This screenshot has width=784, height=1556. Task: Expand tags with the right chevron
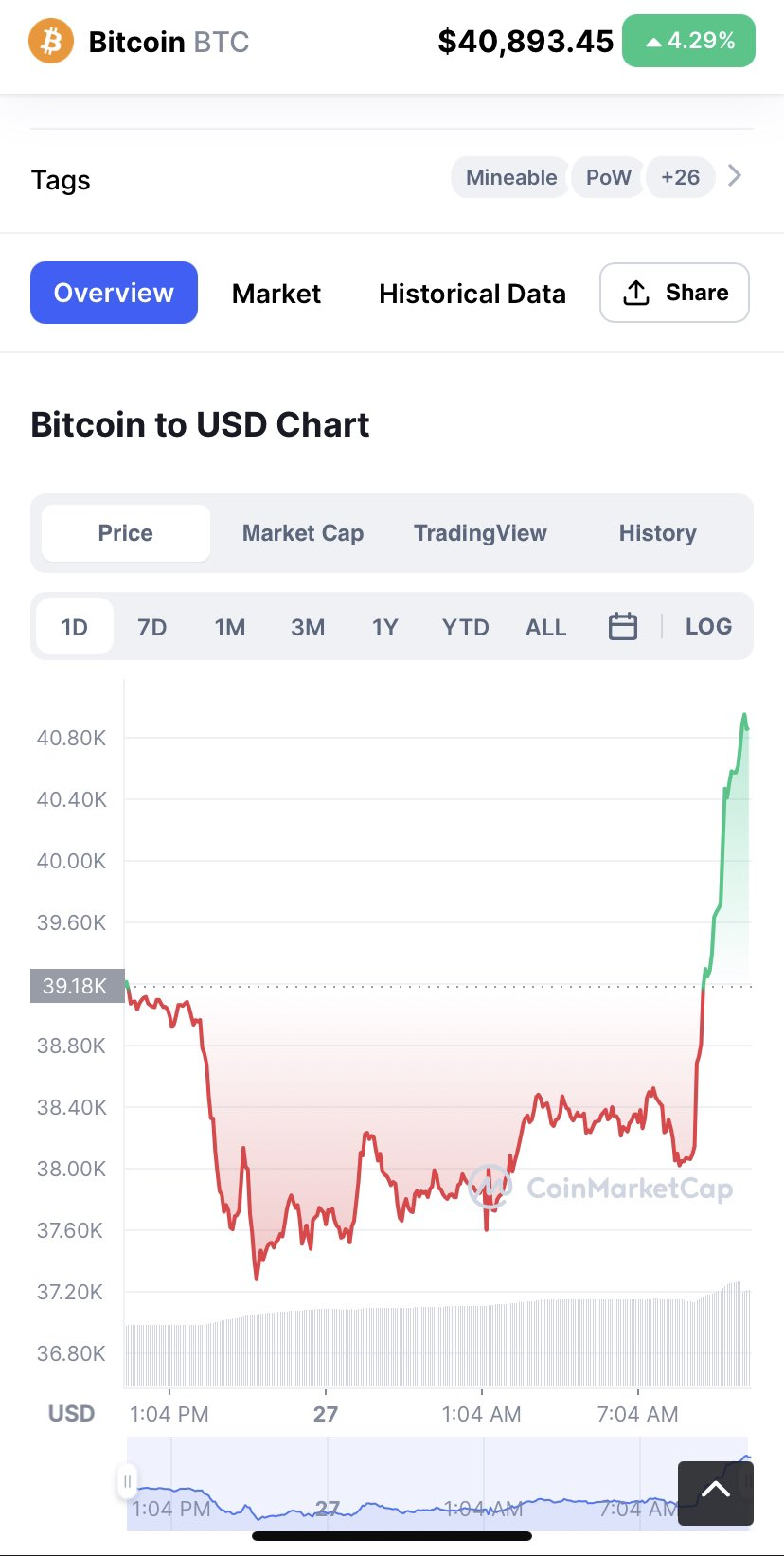click(735, 176)
